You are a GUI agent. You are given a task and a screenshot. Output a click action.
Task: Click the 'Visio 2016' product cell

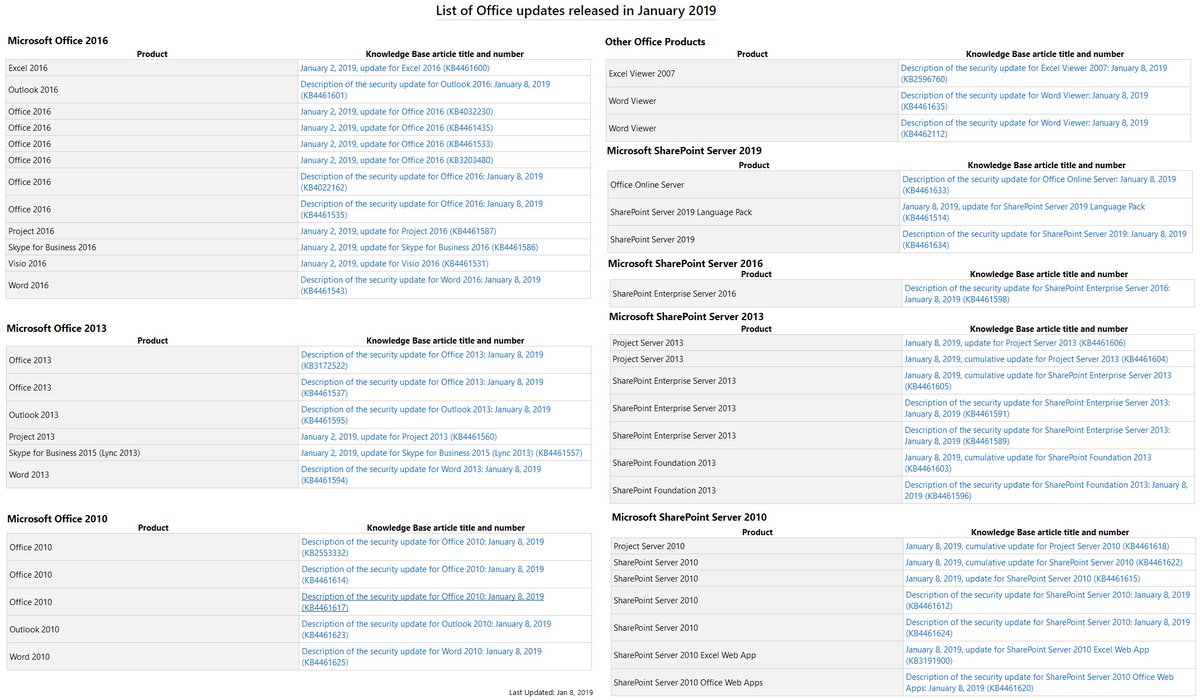point(152,263)
